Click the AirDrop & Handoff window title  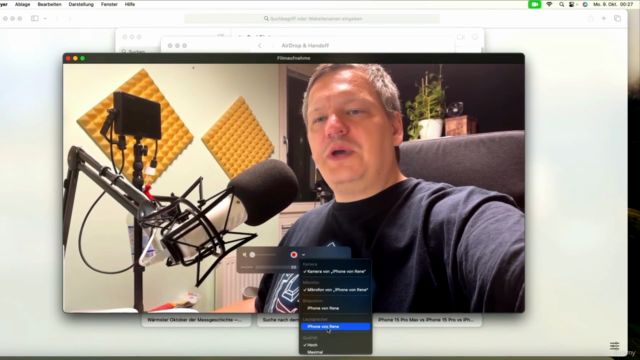(x=305, y=46)
